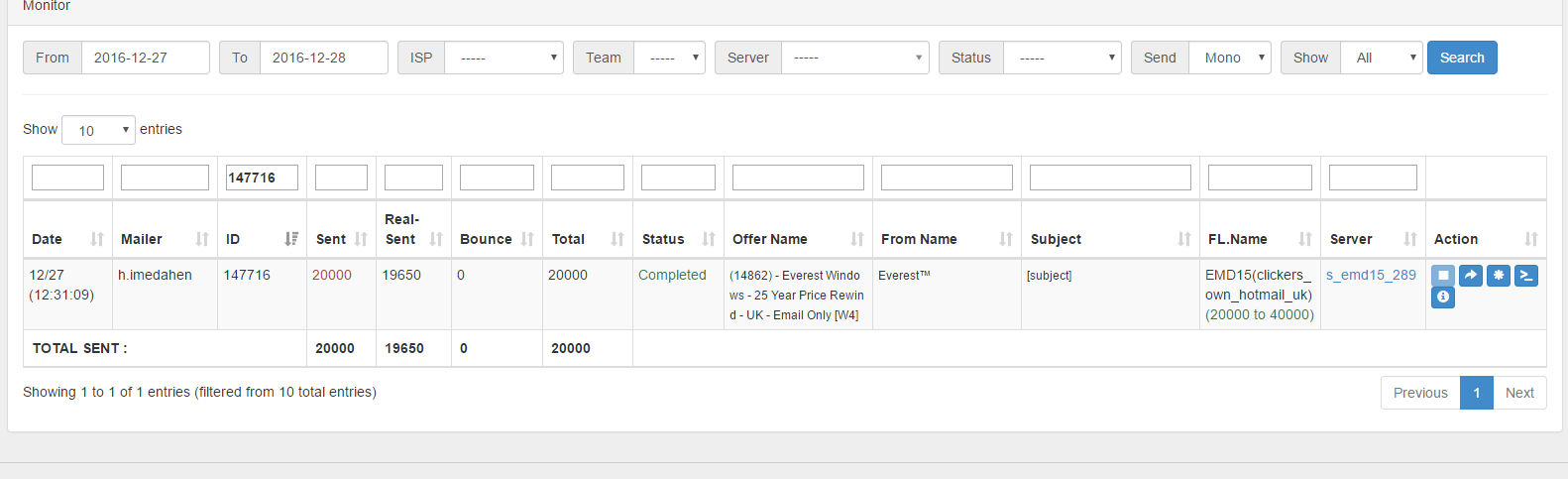Image resolution: width=1568 pixels, height=479 pixels.
Task: Sort by the Offer Name column header
Action: pos(797,239)
